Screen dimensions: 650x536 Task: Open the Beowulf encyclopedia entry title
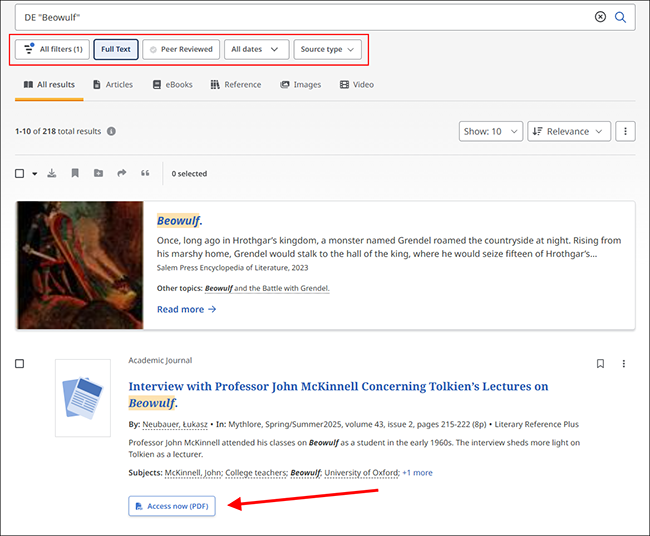tap(179, 221)
